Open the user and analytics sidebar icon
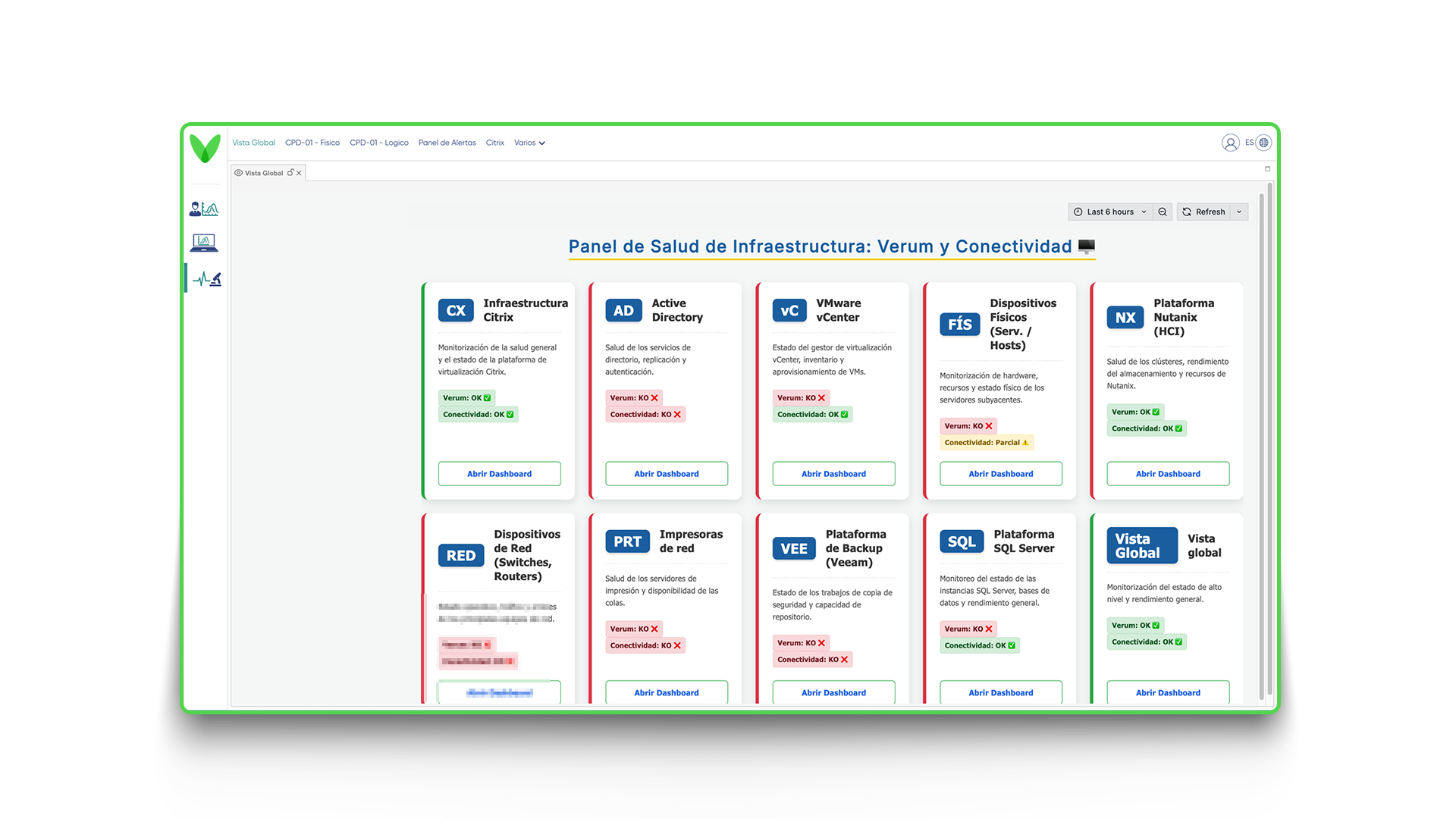The height and width of the screenshot is (819, 1456). [x=204, y=209]
